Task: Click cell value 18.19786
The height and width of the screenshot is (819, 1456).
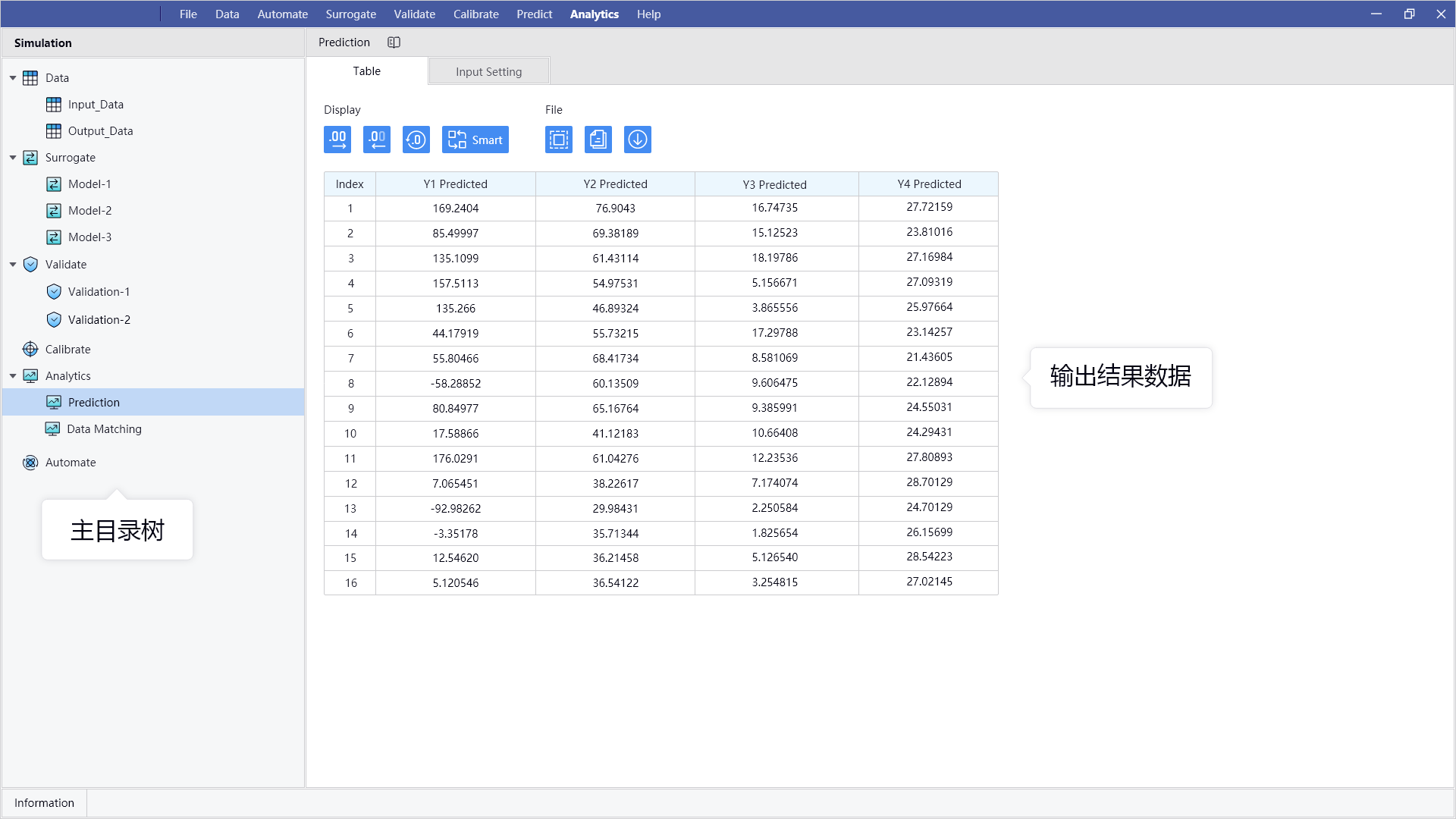Action: tap(775, 258)
